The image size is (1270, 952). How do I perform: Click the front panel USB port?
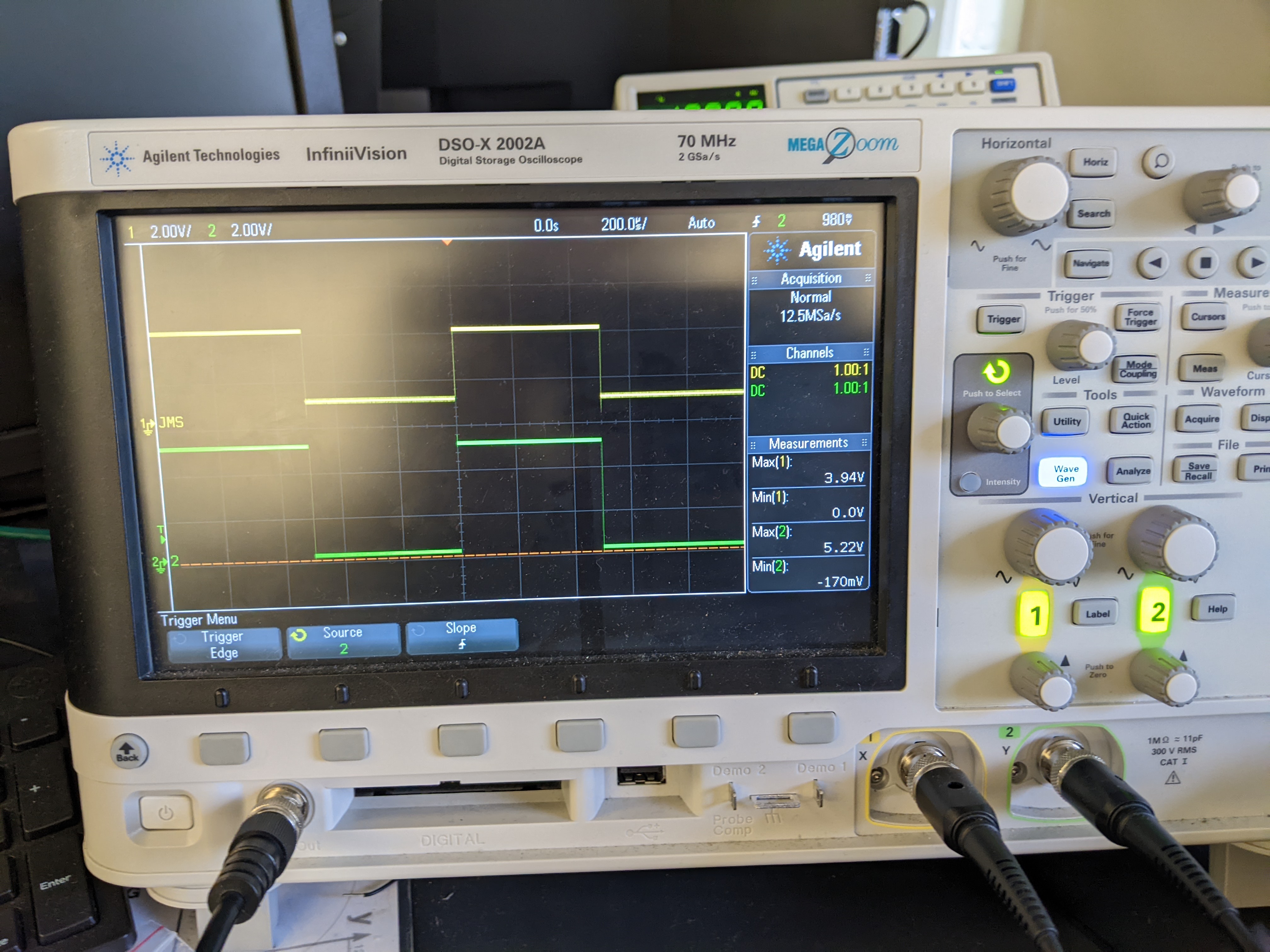(641, 776)
